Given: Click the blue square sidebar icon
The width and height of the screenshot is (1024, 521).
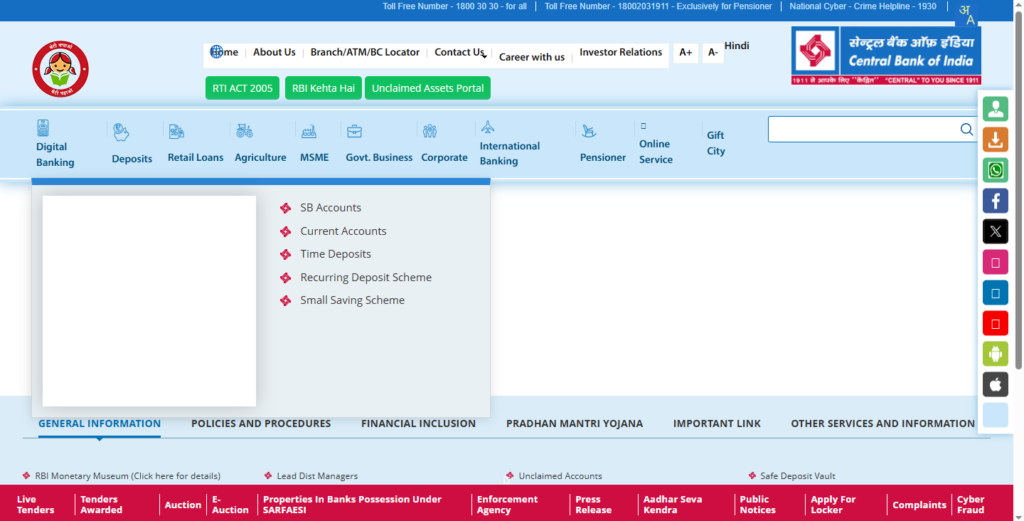Looking at the screenshot, I should (995, 292).
